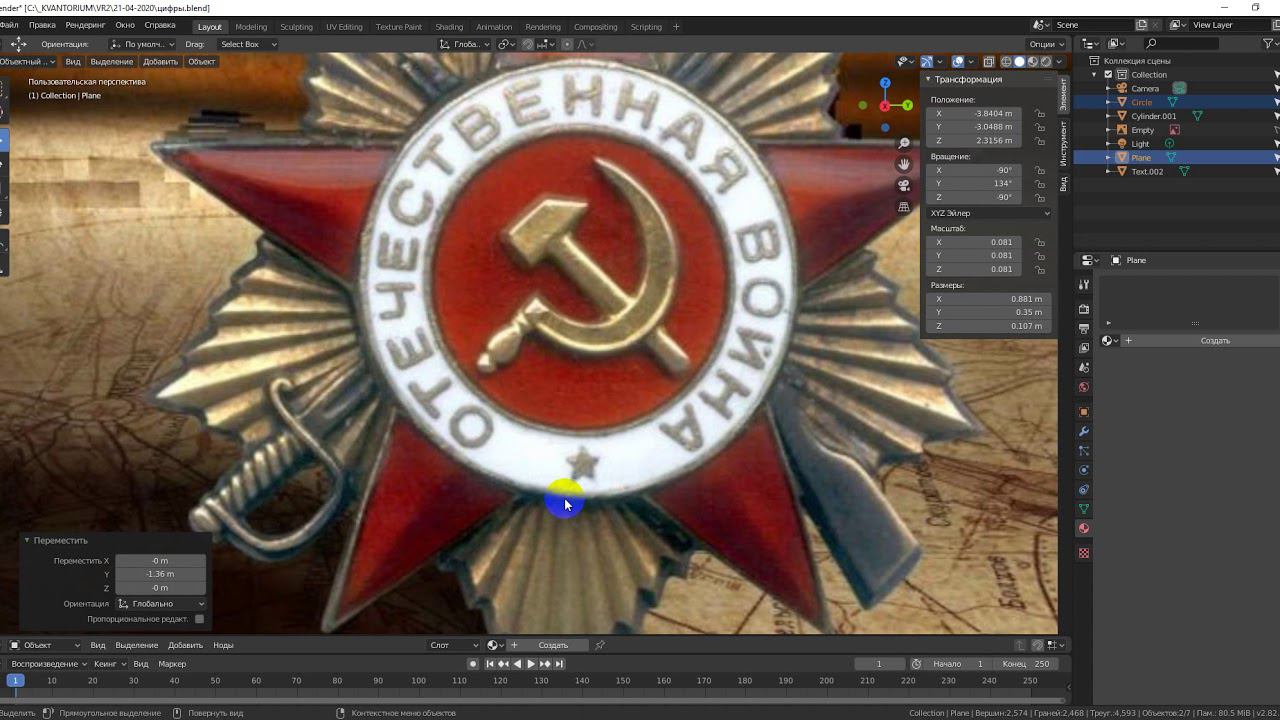
Task: Open the Texture properties checker tab icon
Action: coord(1084,553)
